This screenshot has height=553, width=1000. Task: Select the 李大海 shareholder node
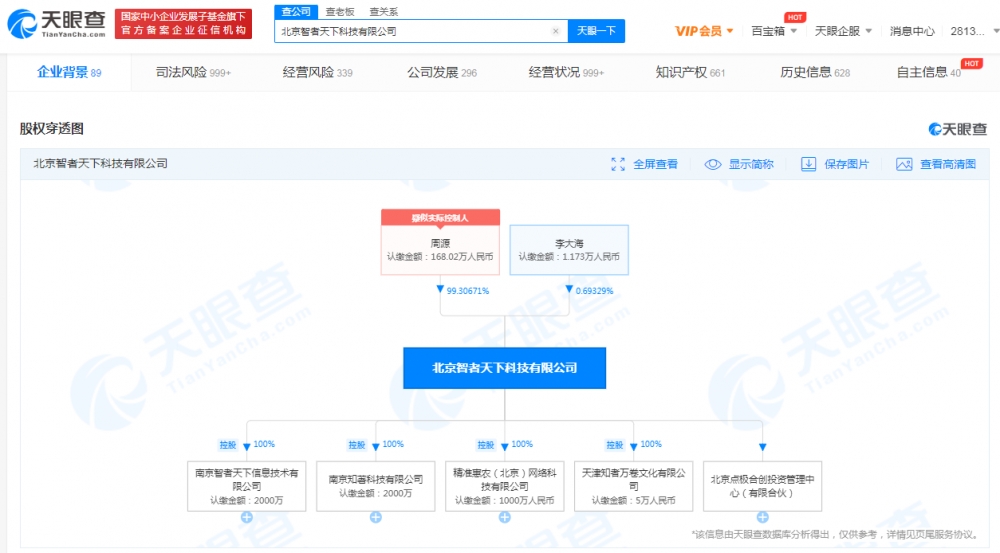coord(569,250)
